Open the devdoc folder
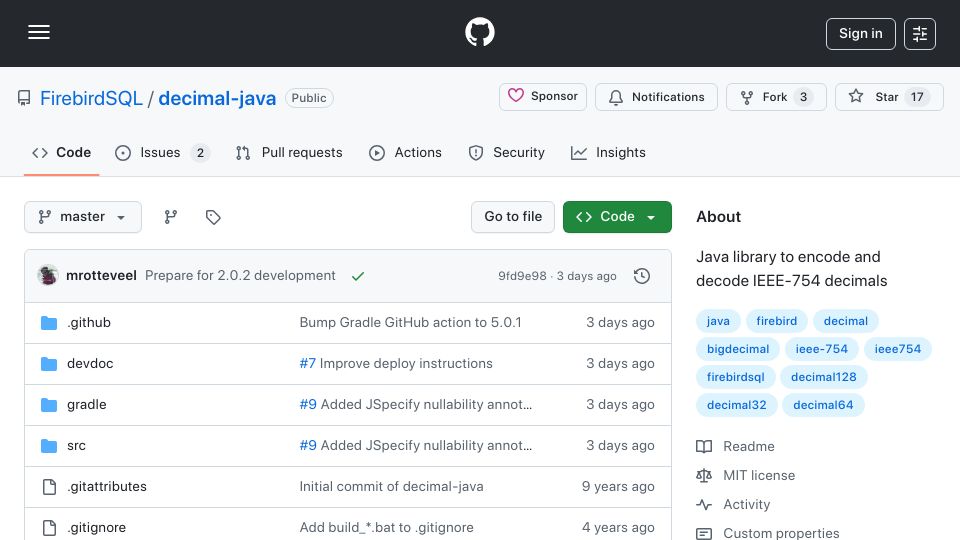 tap(90, 364)
